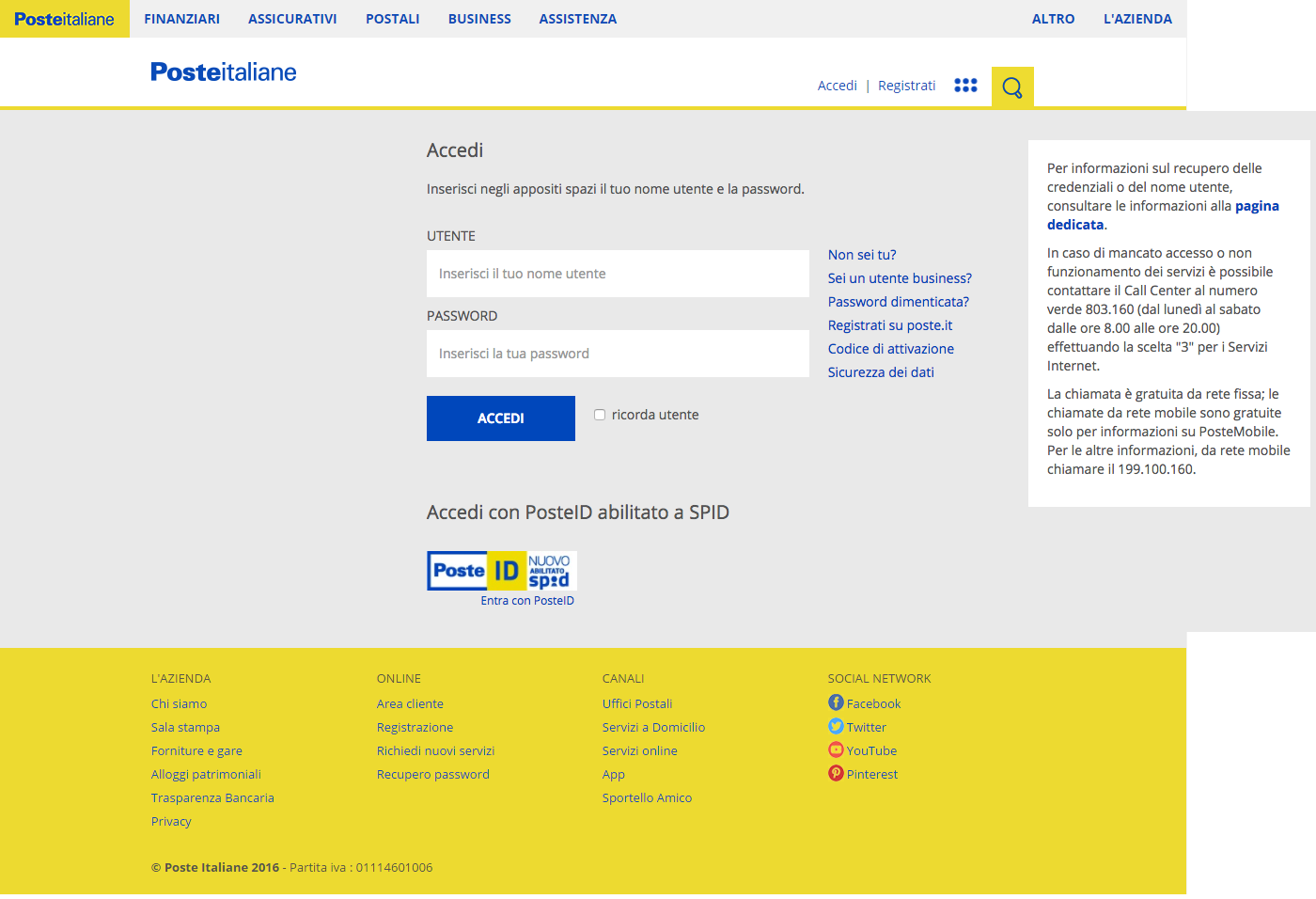Open the POSTALI menu
This screenshot has width=1316, height=899.
[x=393, y=19]
